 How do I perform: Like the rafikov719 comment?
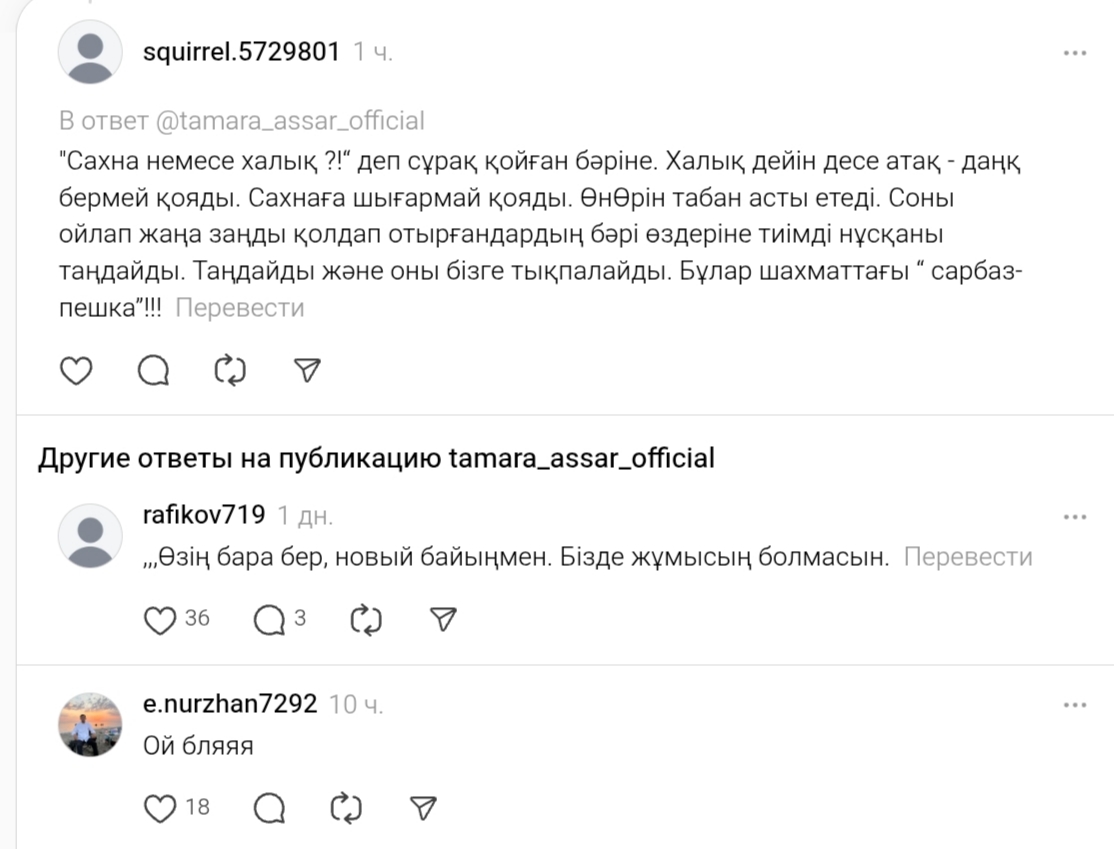(161, 620)
